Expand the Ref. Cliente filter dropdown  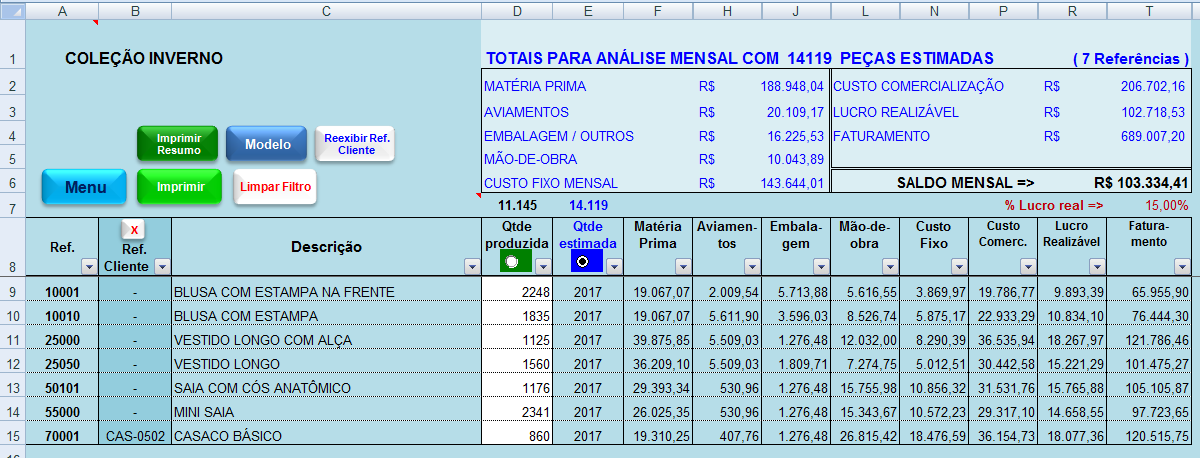(x=161, y=267)
